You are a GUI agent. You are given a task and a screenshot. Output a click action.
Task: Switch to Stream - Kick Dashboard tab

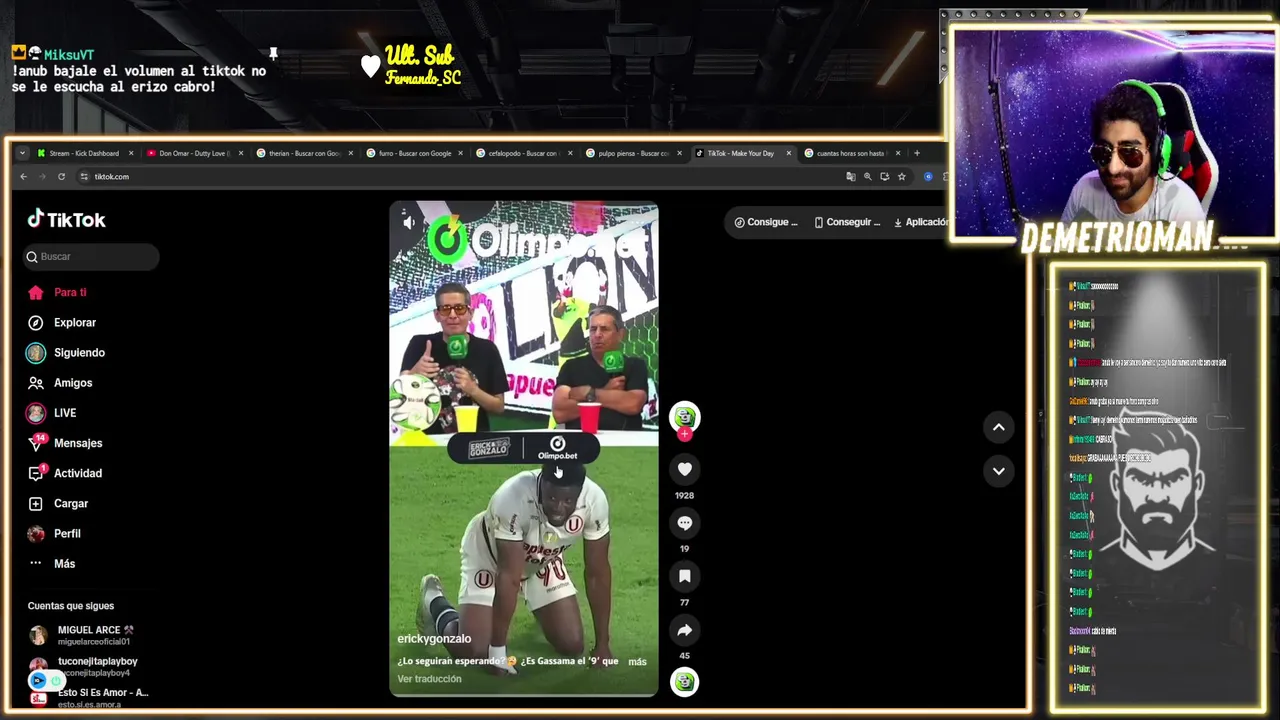click(83, 153)
